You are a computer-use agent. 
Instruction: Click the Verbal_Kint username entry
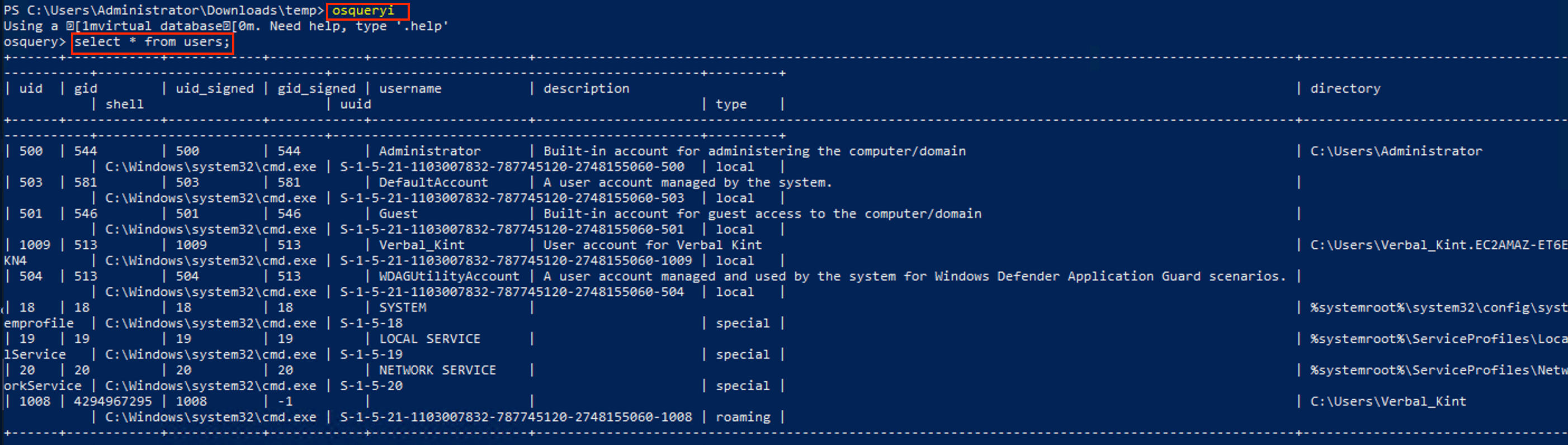click(421, 245)
